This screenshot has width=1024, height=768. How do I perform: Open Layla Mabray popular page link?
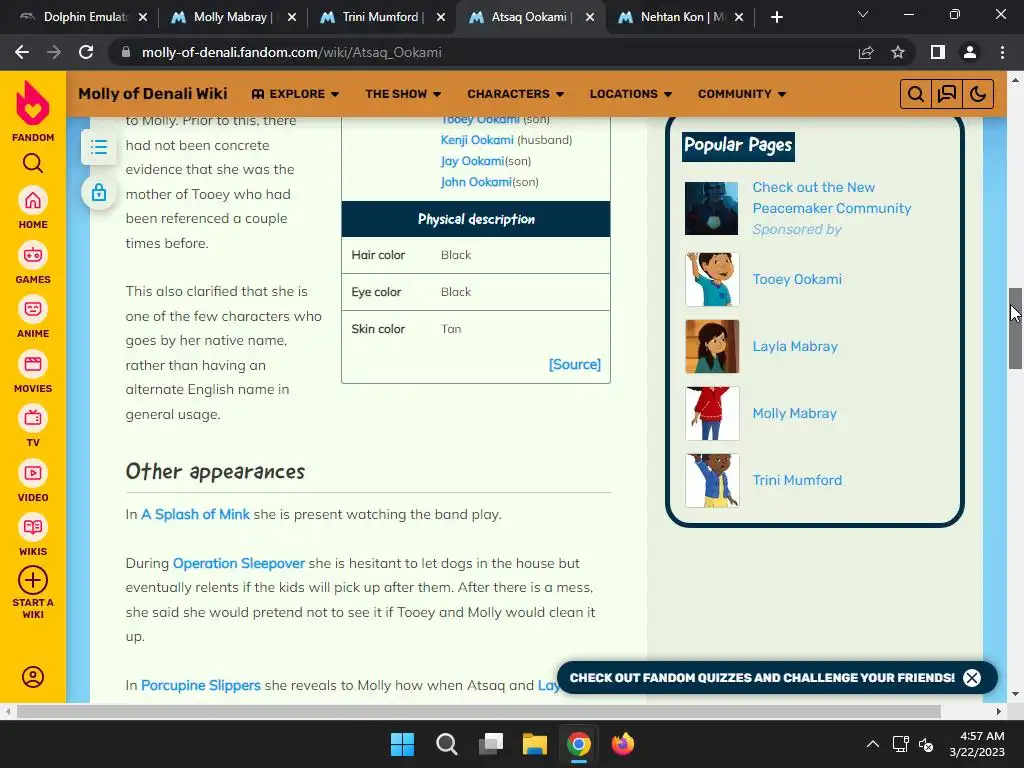795,346
